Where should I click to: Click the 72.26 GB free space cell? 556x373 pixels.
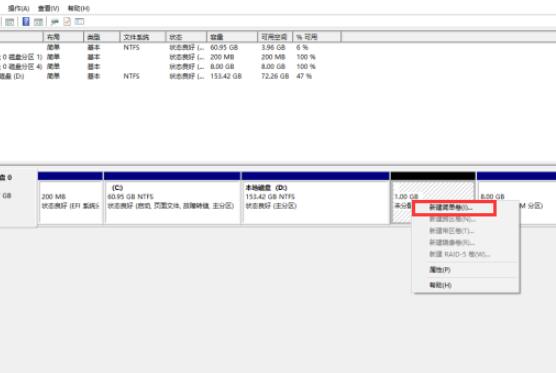275,76
